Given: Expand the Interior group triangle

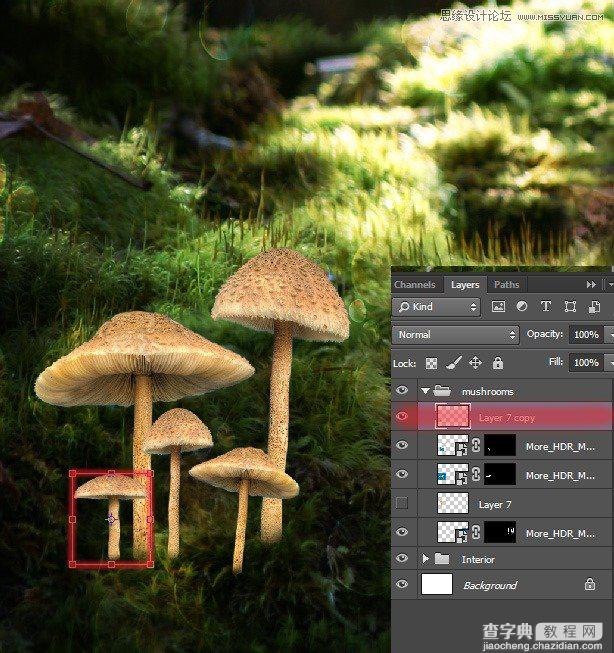Looking at the screenshot, I should point(425,558).
